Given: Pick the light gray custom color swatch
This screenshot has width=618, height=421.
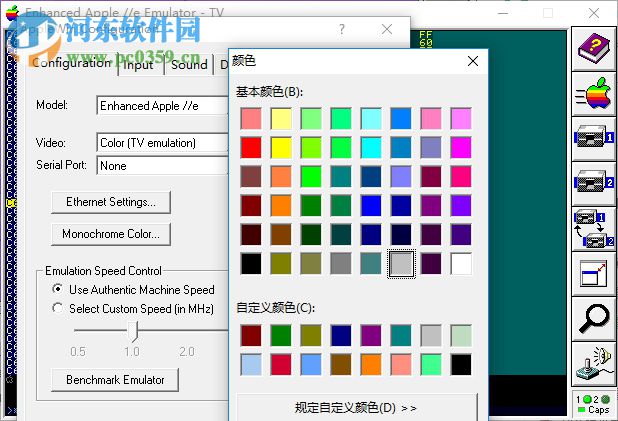Looking at the screenshot, I should coord(431,335).
